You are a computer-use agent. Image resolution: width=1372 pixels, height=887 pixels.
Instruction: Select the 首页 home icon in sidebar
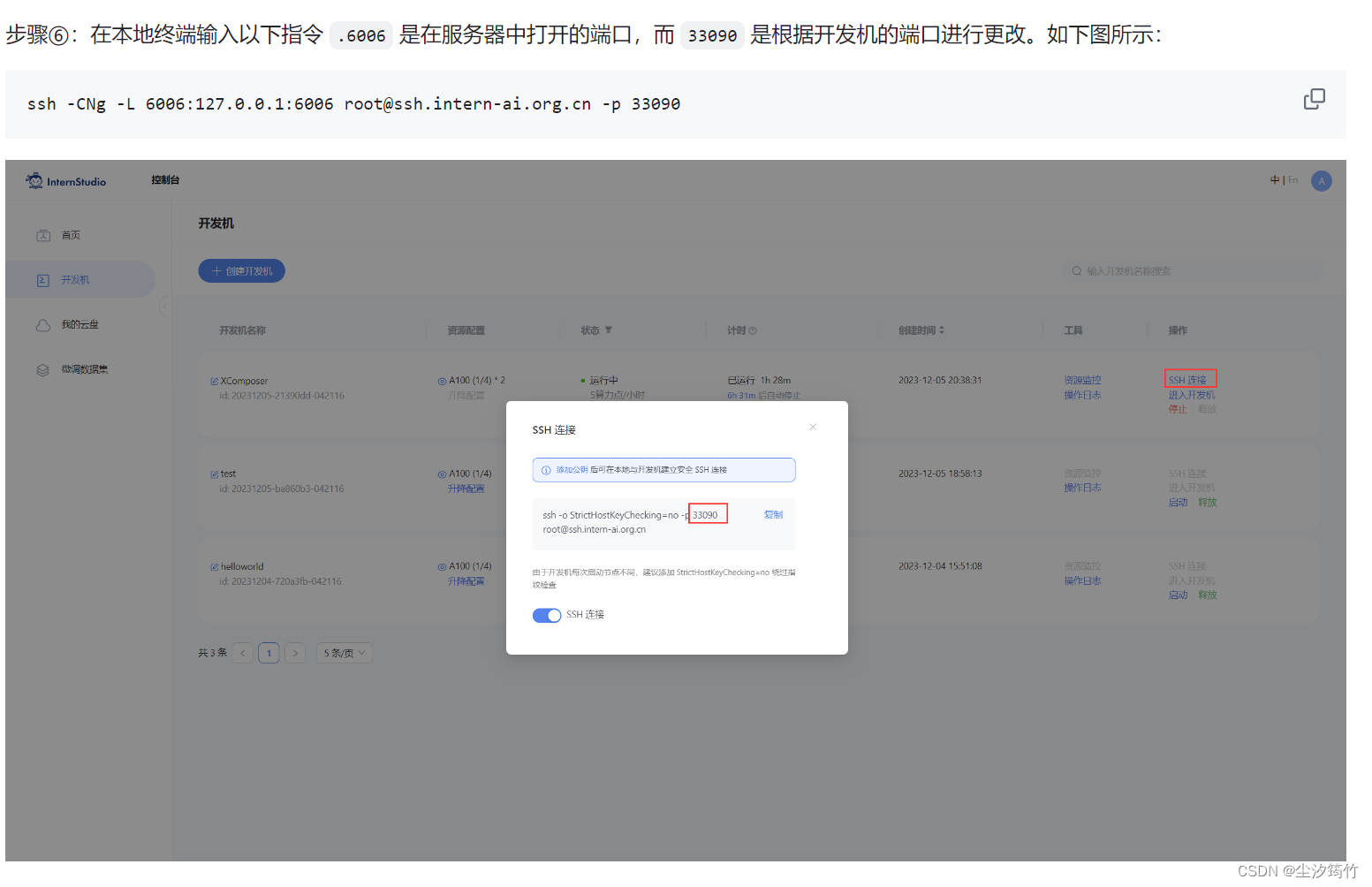point(42,235)
